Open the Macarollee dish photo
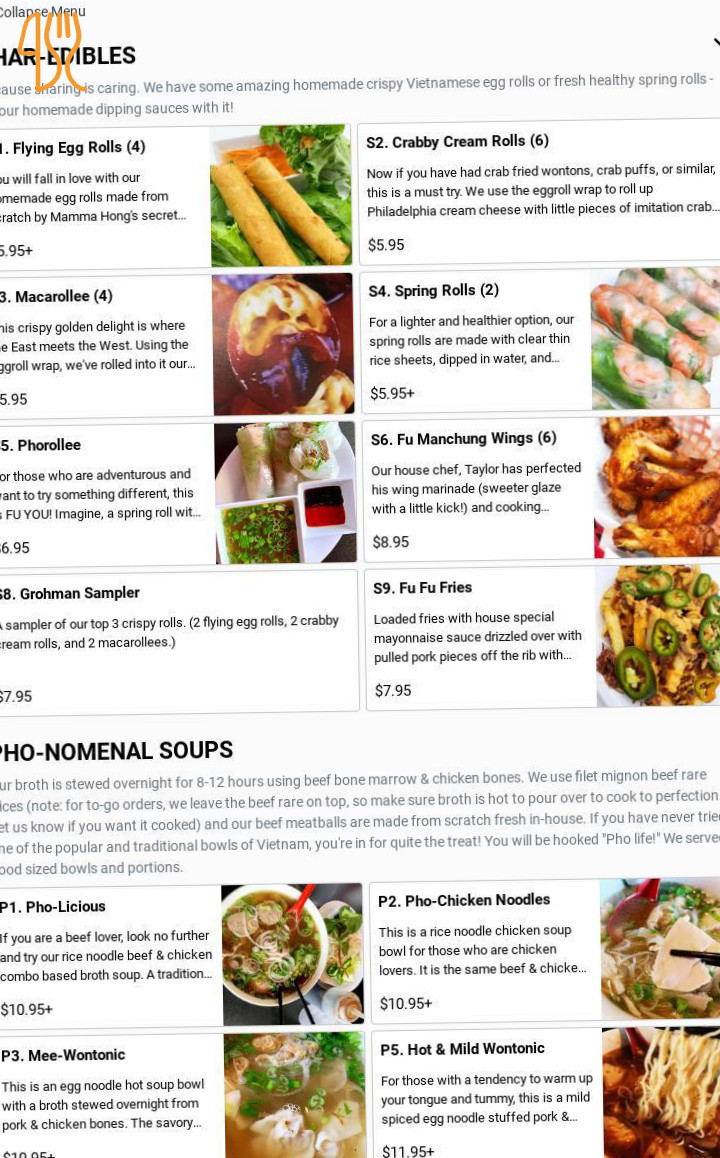Screen dimensions: 720x1158 pos(283,344)
